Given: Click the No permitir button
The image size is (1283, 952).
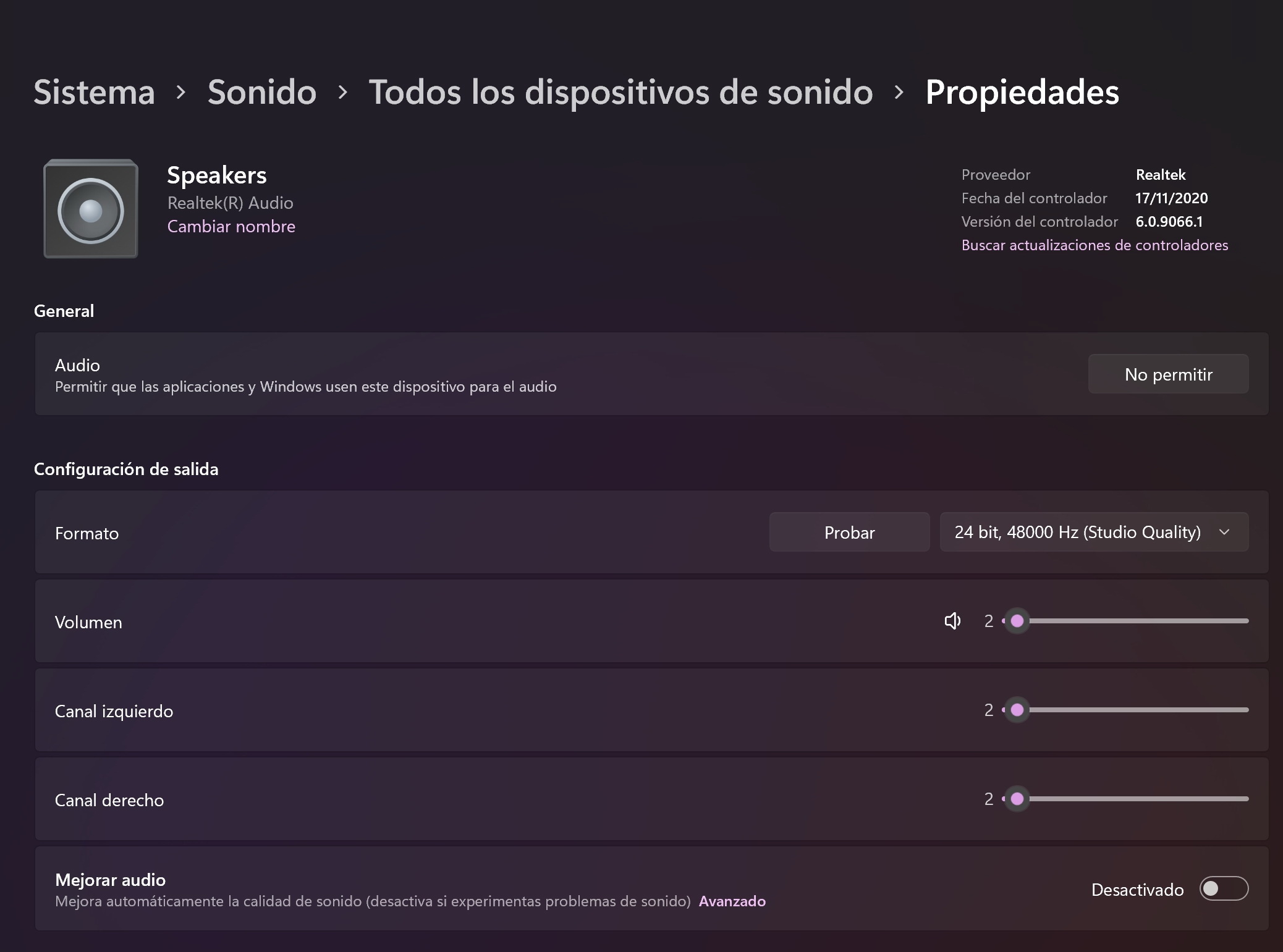Looking at the screenshot, I should [x=1168, y=374].
